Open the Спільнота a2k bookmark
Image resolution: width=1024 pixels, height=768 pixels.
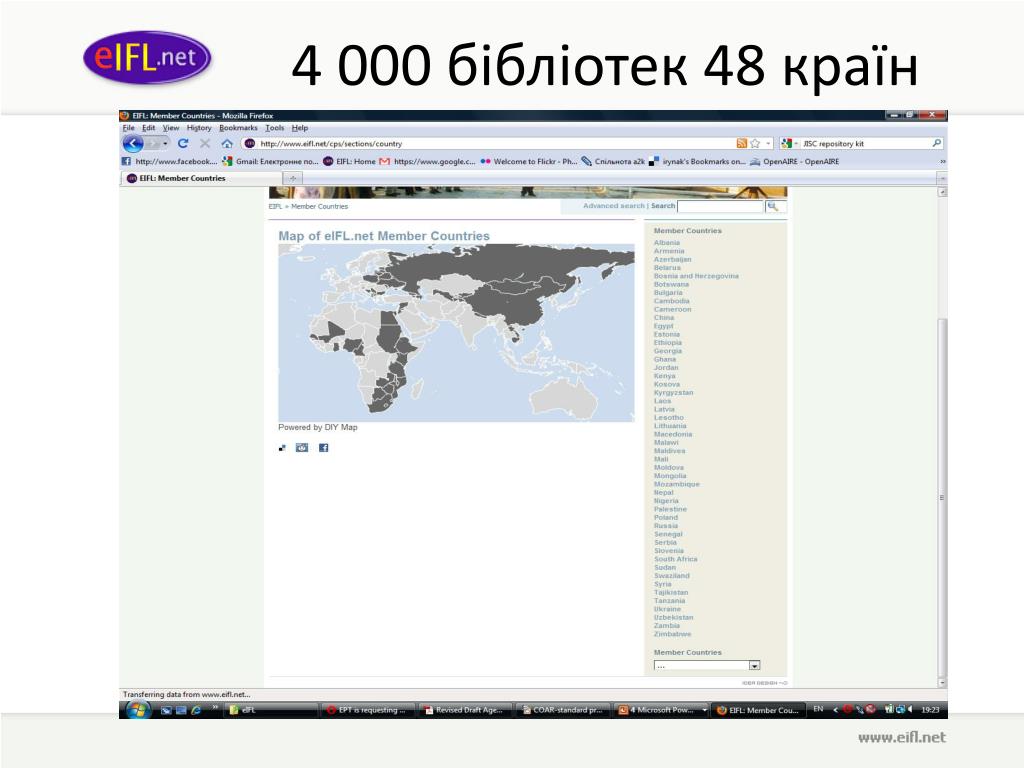(613, 161)
